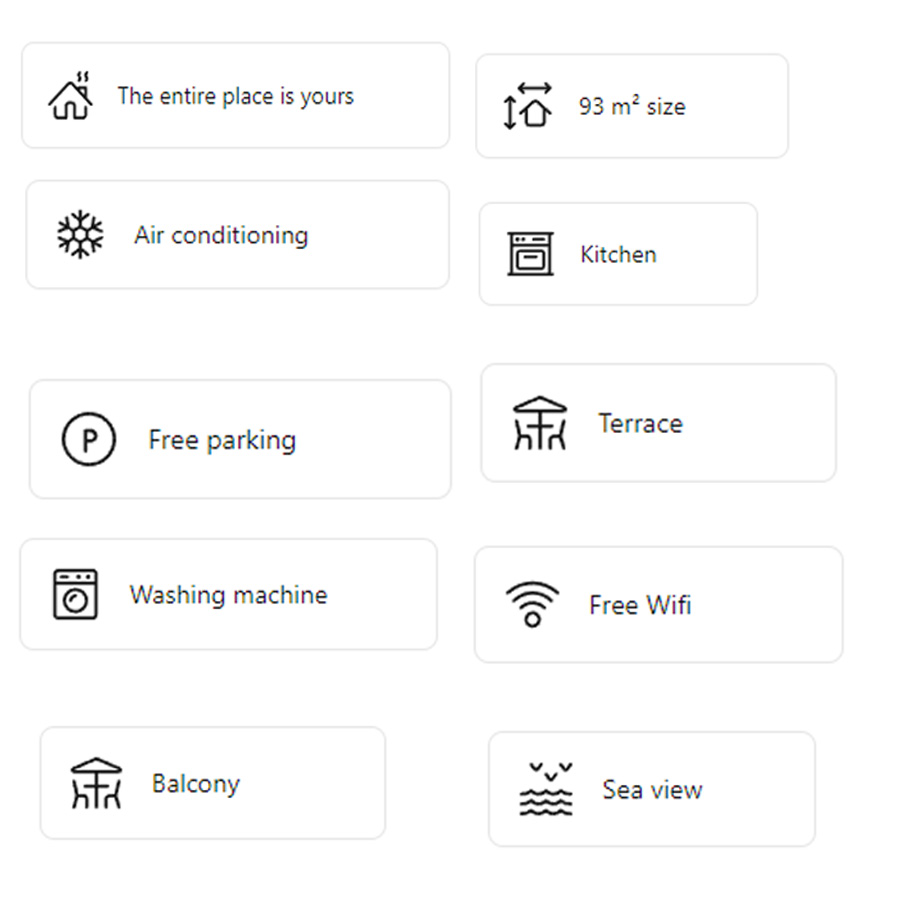
Task: Select the "Air conditioning" label
Action: click(221, 236)
